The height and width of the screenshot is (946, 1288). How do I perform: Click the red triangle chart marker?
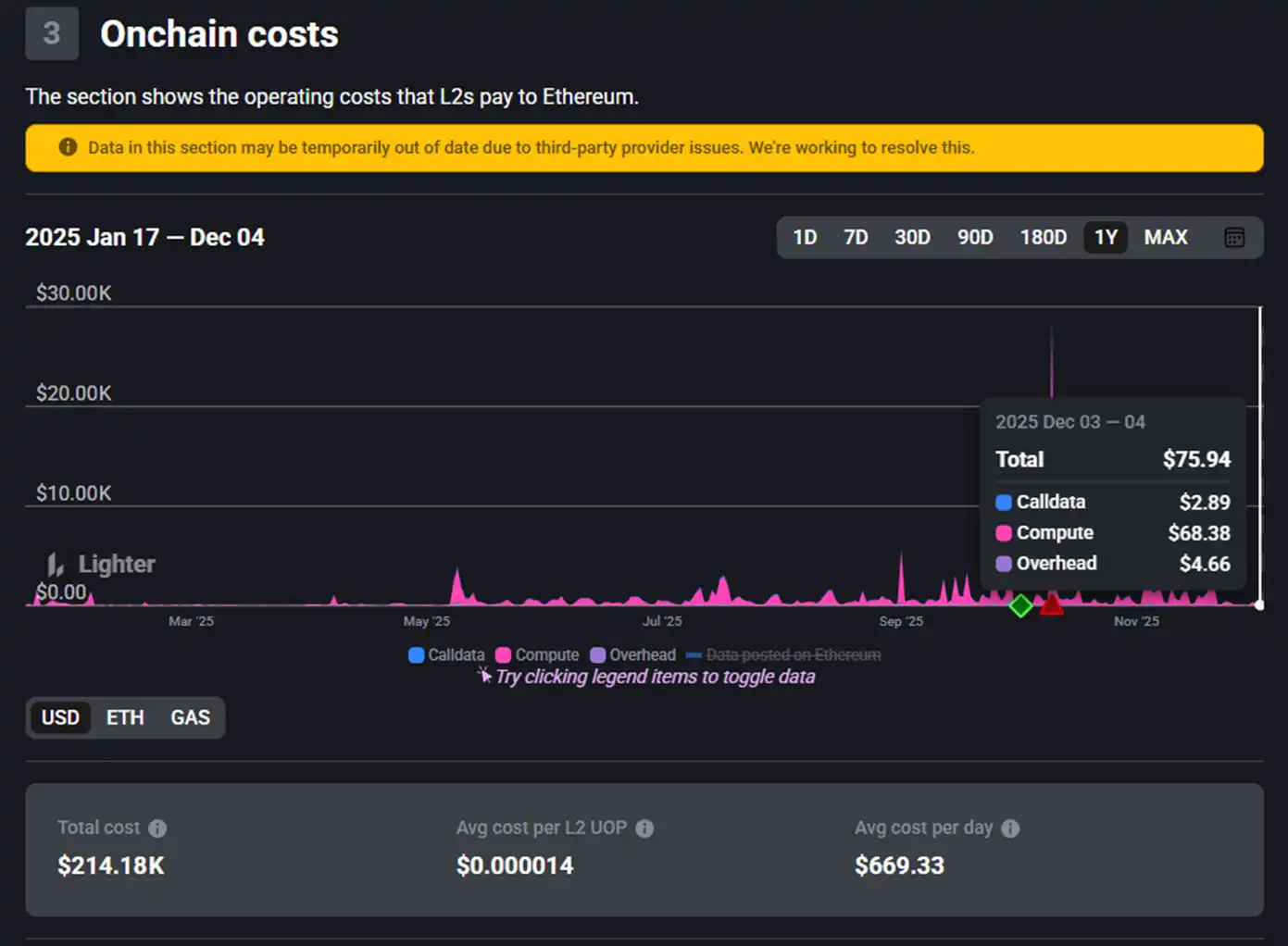pyautogui.click(x=1051, y=604)
